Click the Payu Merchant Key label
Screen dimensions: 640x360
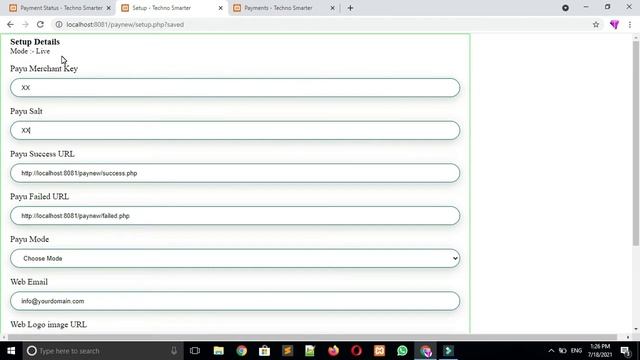pos(44,69)
